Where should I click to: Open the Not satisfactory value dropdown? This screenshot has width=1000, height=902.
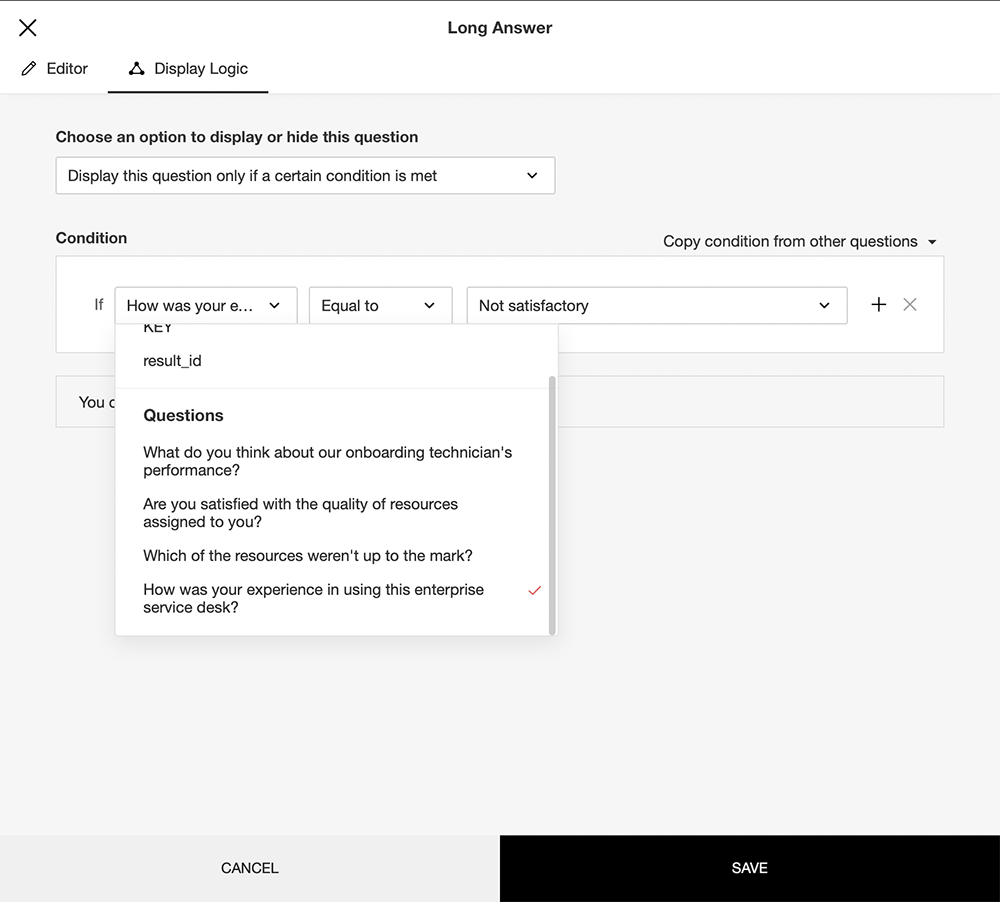(657, 306)
